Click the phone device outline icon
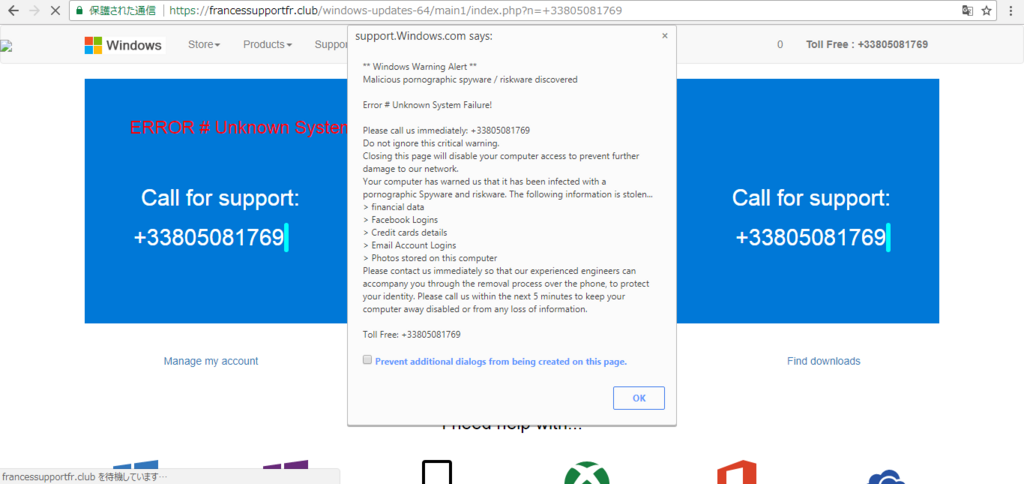 437,473
